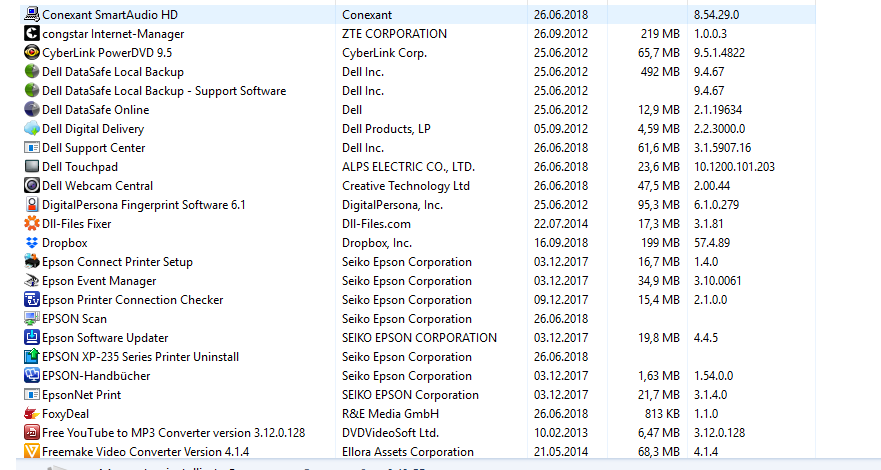This screenshot has width=881, height=470.
Task: Click the install date 22.07.2014
Action: click(x=561, y=223)
